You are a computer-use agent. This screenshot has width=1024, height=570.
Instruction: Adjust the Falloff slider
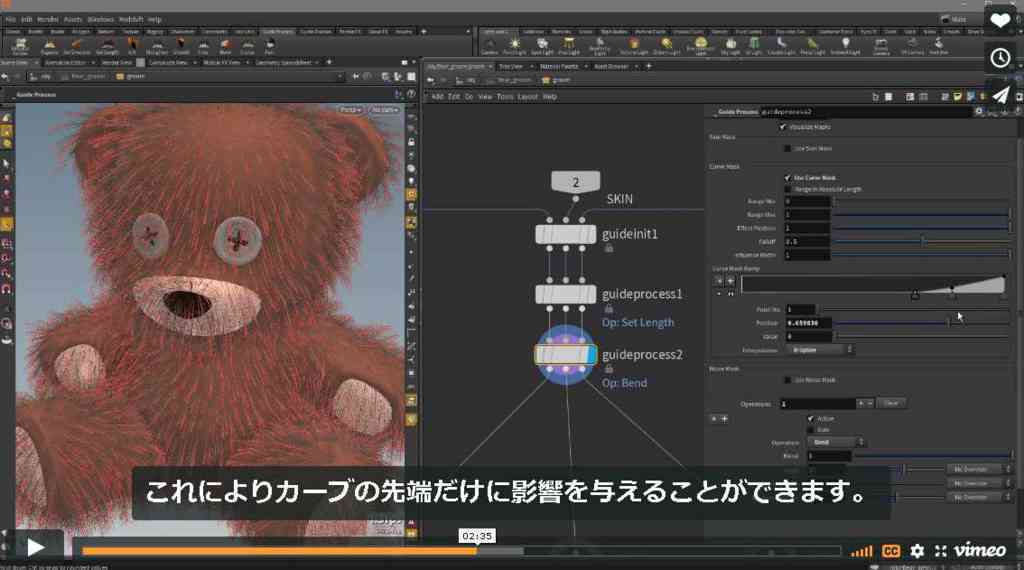point(922,242)
